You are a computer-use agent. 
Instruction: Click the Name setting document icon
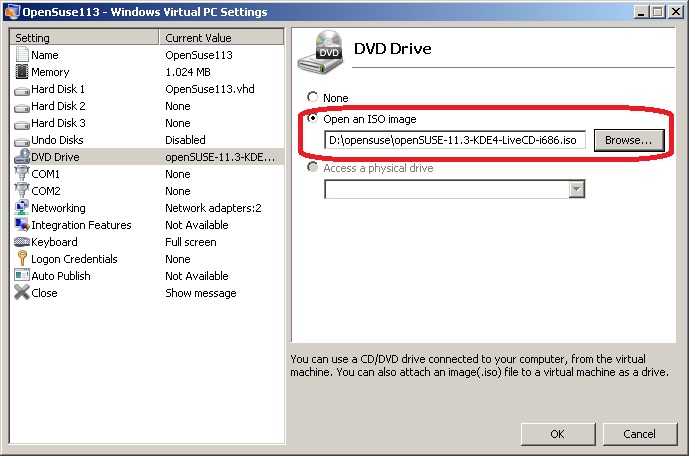(22, 55)
